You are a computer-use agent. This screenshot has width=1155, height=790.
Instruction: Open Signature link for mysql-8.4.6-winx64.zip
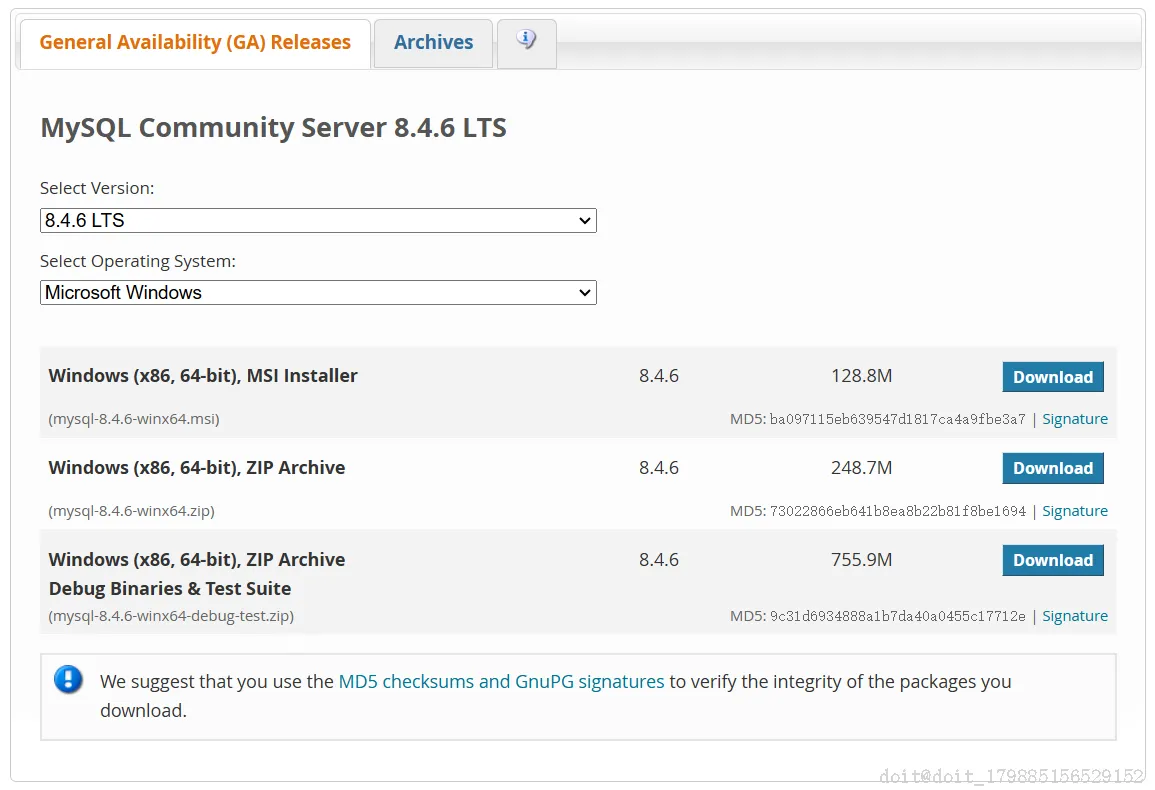tap(1075, 511)
